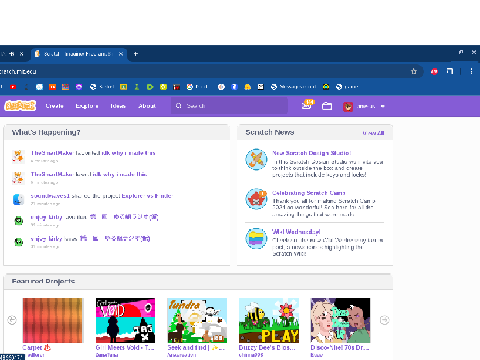
Task: Open the Wiki Wednesday news article
Action: [296, 232]
